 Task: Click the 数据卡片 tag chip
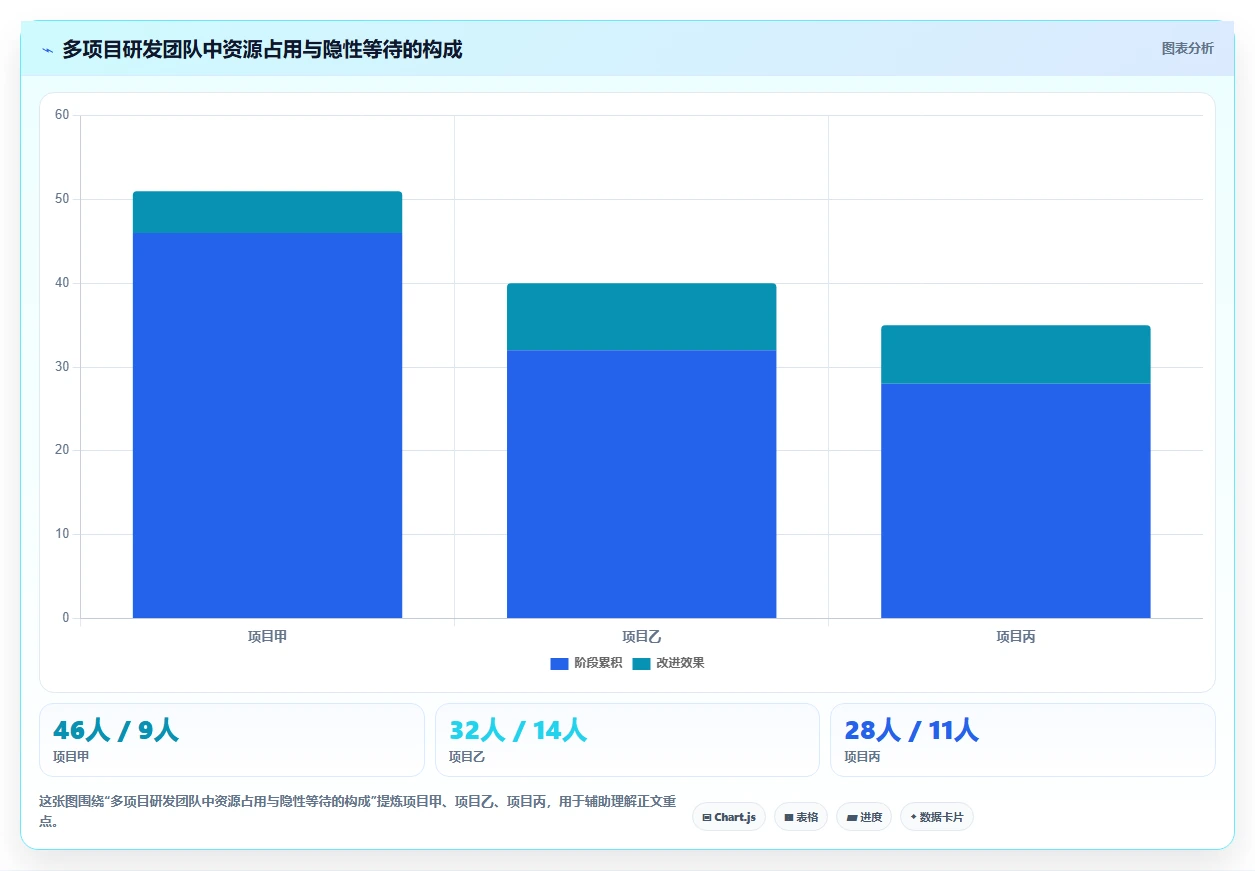tap(937, 817)
